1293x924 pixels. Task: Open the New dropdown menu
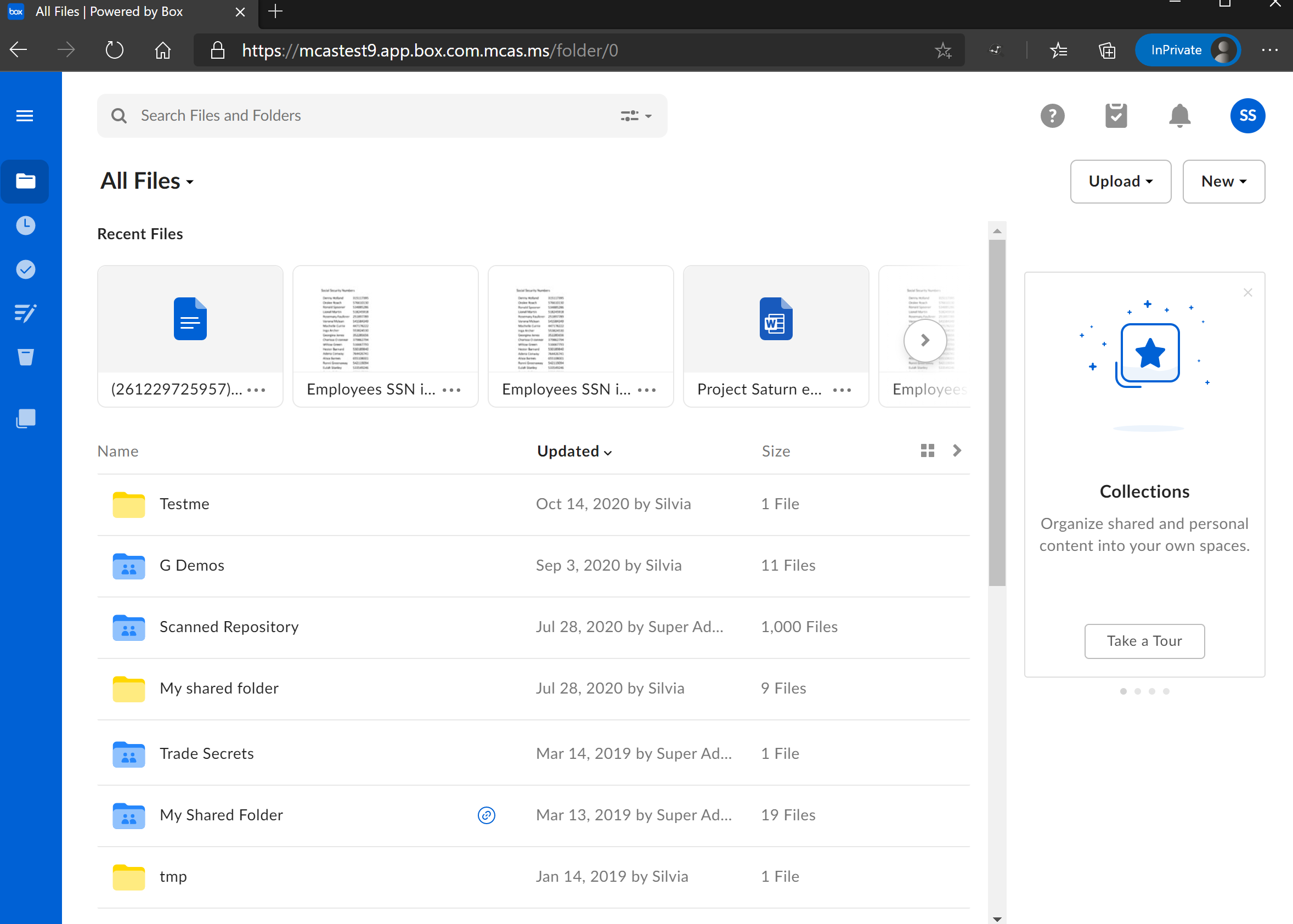(x=1223, y=181)
